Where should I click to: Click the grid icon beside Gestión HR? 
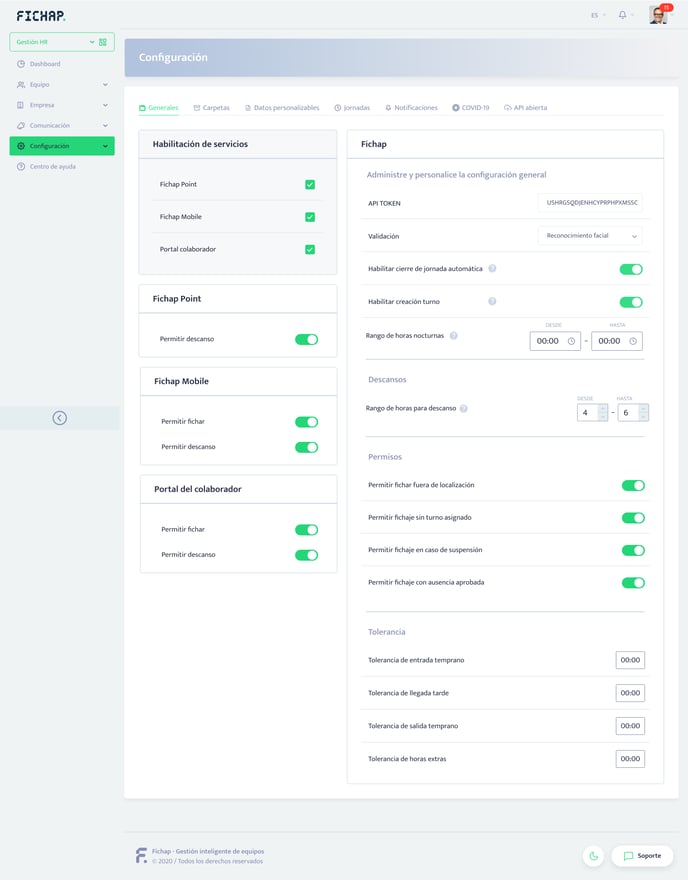(x=103, y=42)
